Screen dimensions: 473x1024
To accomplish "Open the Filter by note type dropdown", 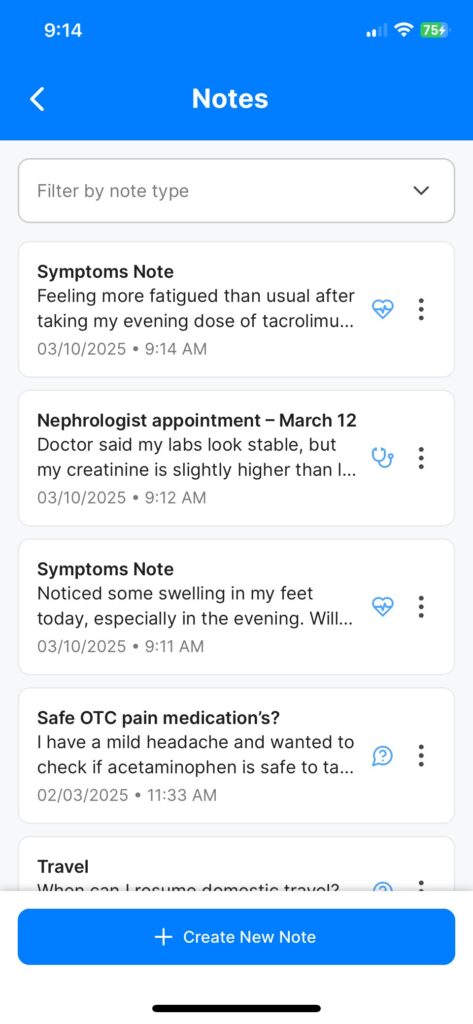I will 236,191.
